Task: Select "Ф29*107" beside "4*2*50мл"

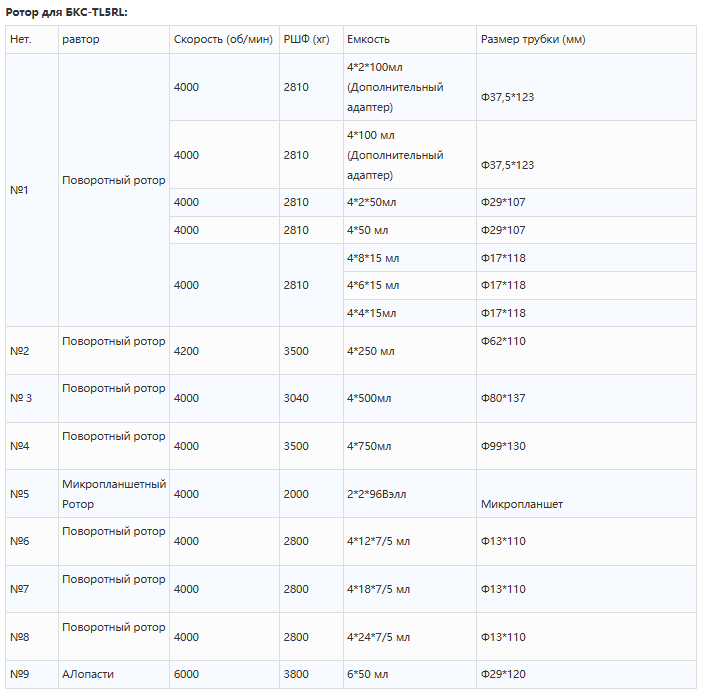Action: point(503,202)
